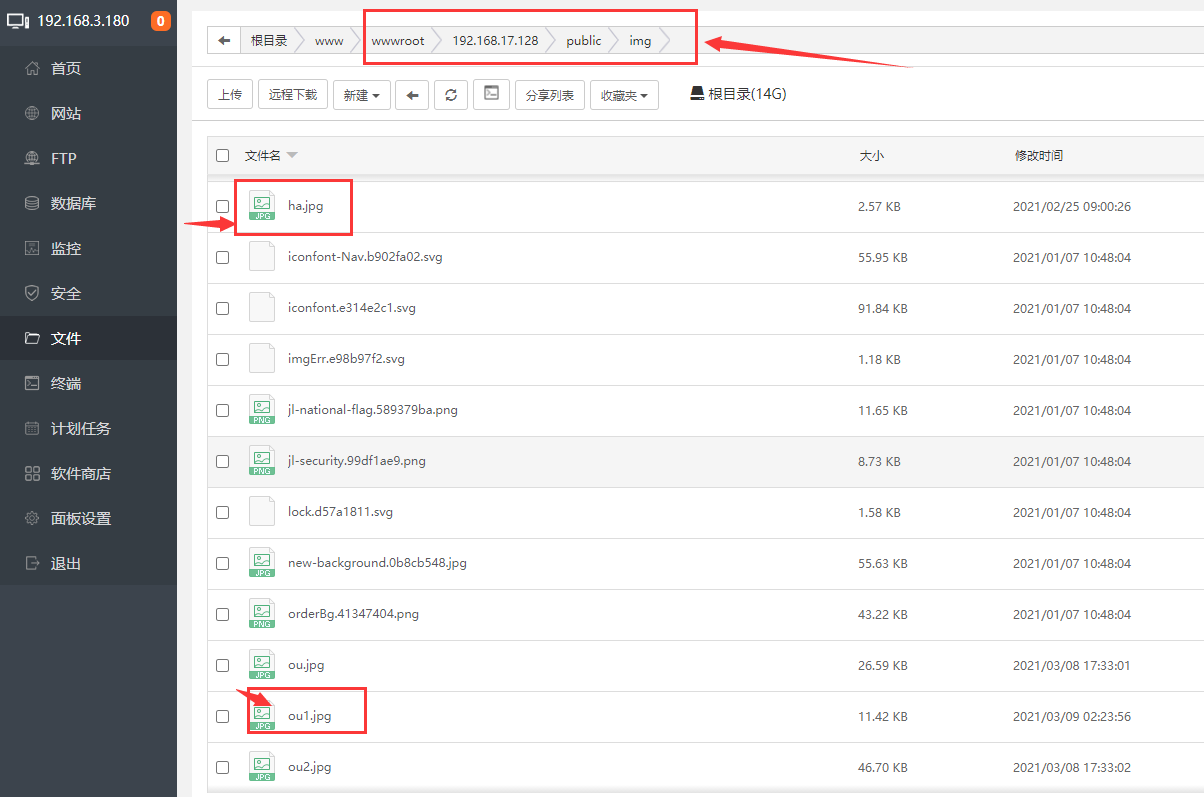Screen dimensions: 1204x797
Task: Open 软件商店 in sidebar menu
Action: click(x=81, y=473)
